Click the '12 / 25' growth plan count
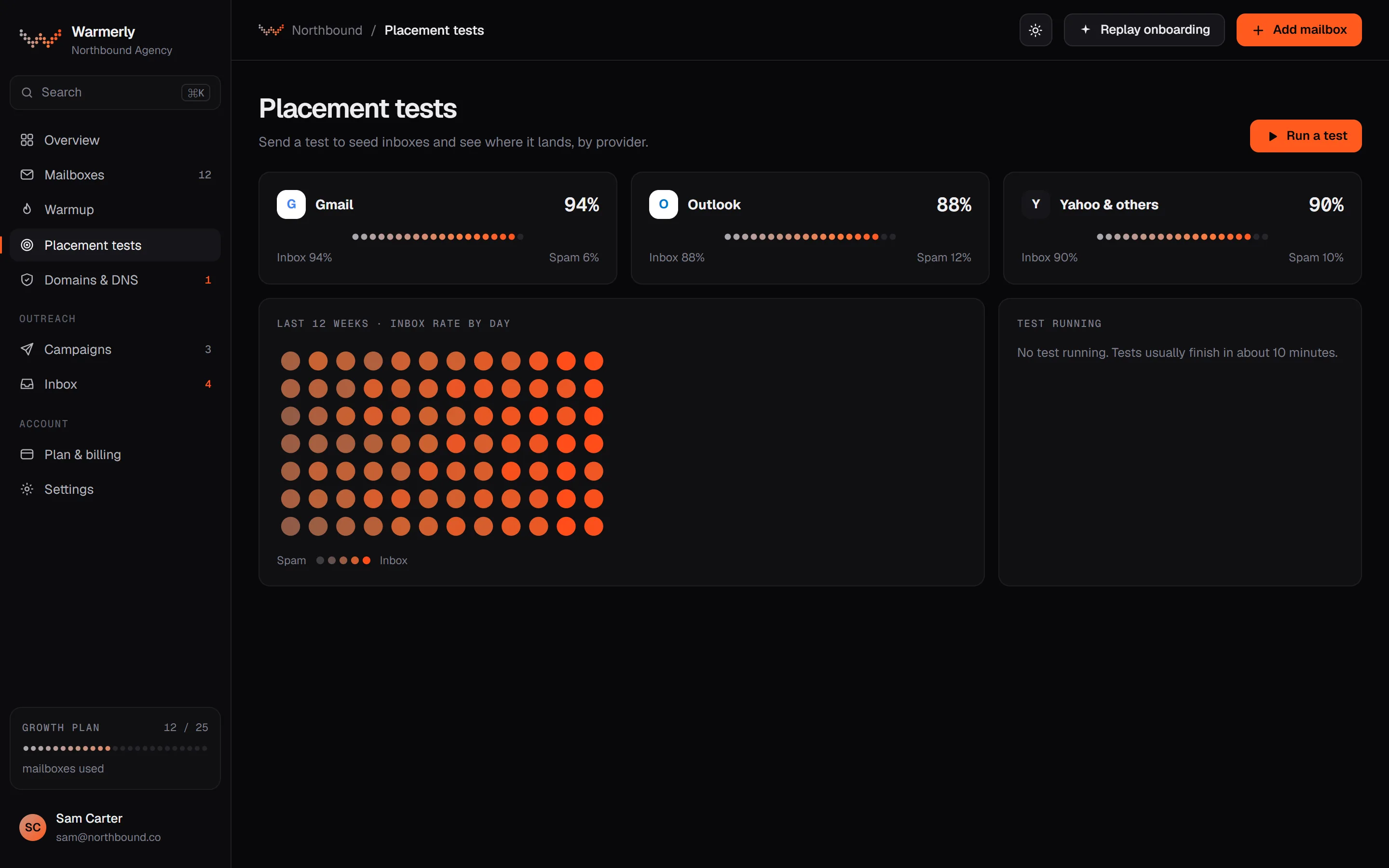This screenshot has width=1389, height=868. 186,727
